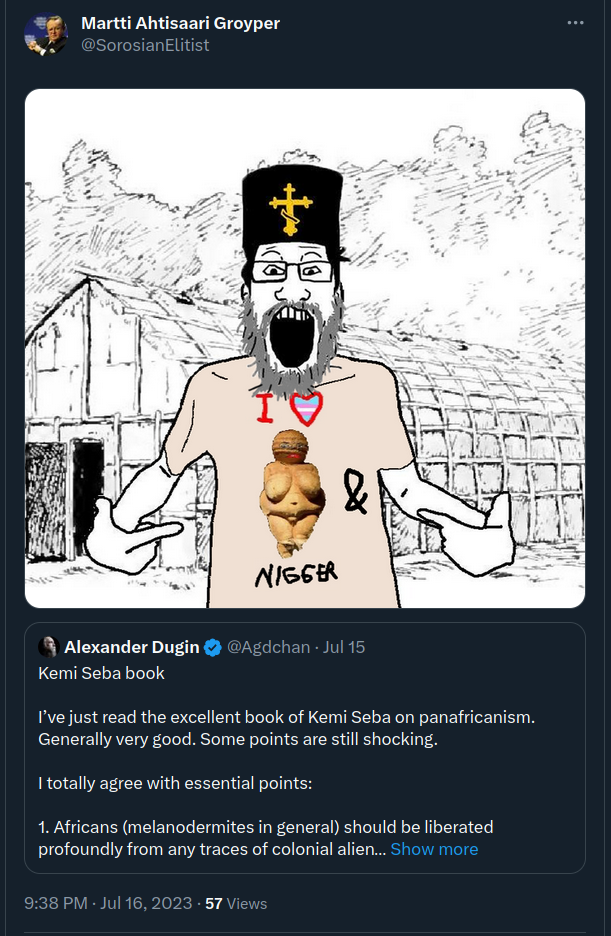The image size is (611, 936).
Task: Click the @Agdchan handle
Action: tap(269, 647)
